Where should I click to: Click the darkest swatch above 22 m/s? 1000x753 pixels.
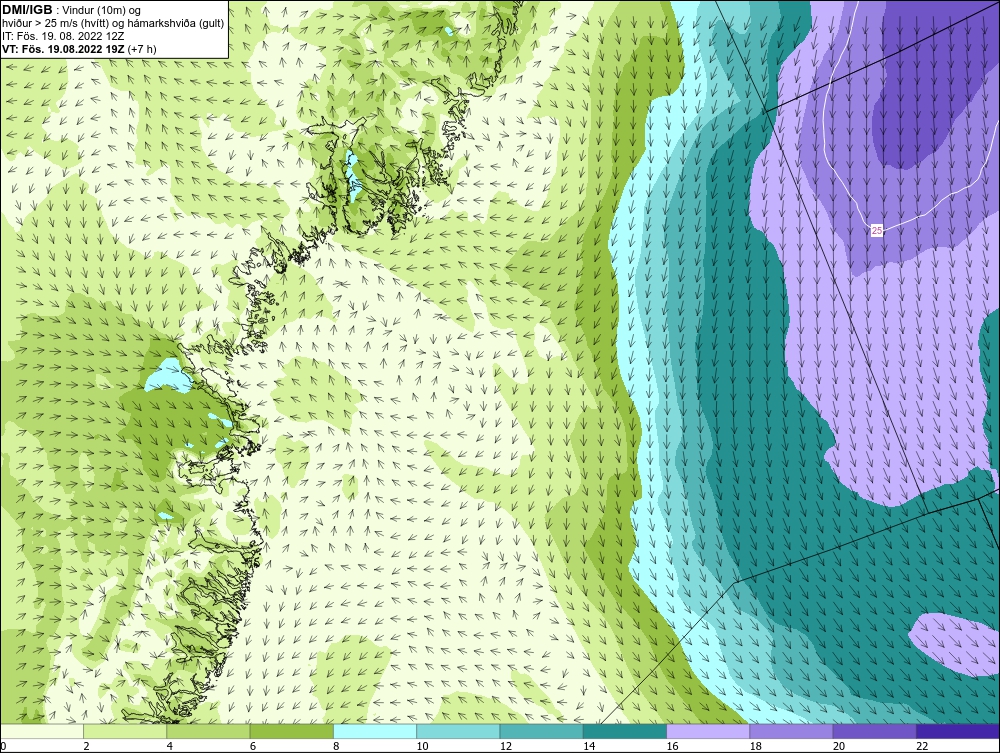coord(958,731)
